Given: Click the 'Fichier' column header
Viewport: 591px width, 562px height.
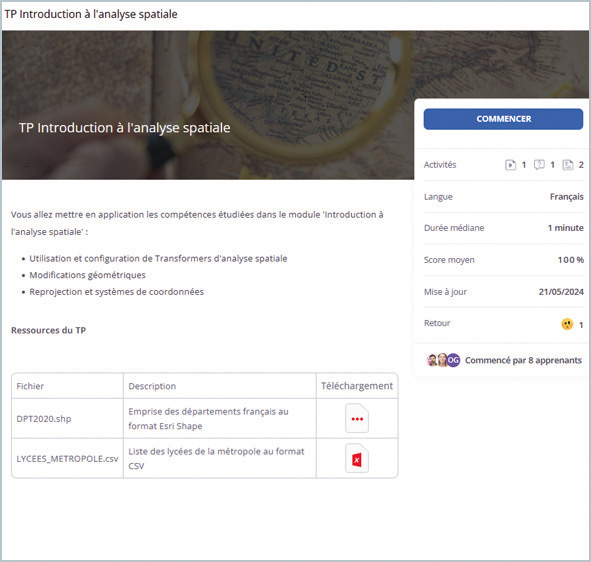Looking at the screenshot, I should pos(30,386).
